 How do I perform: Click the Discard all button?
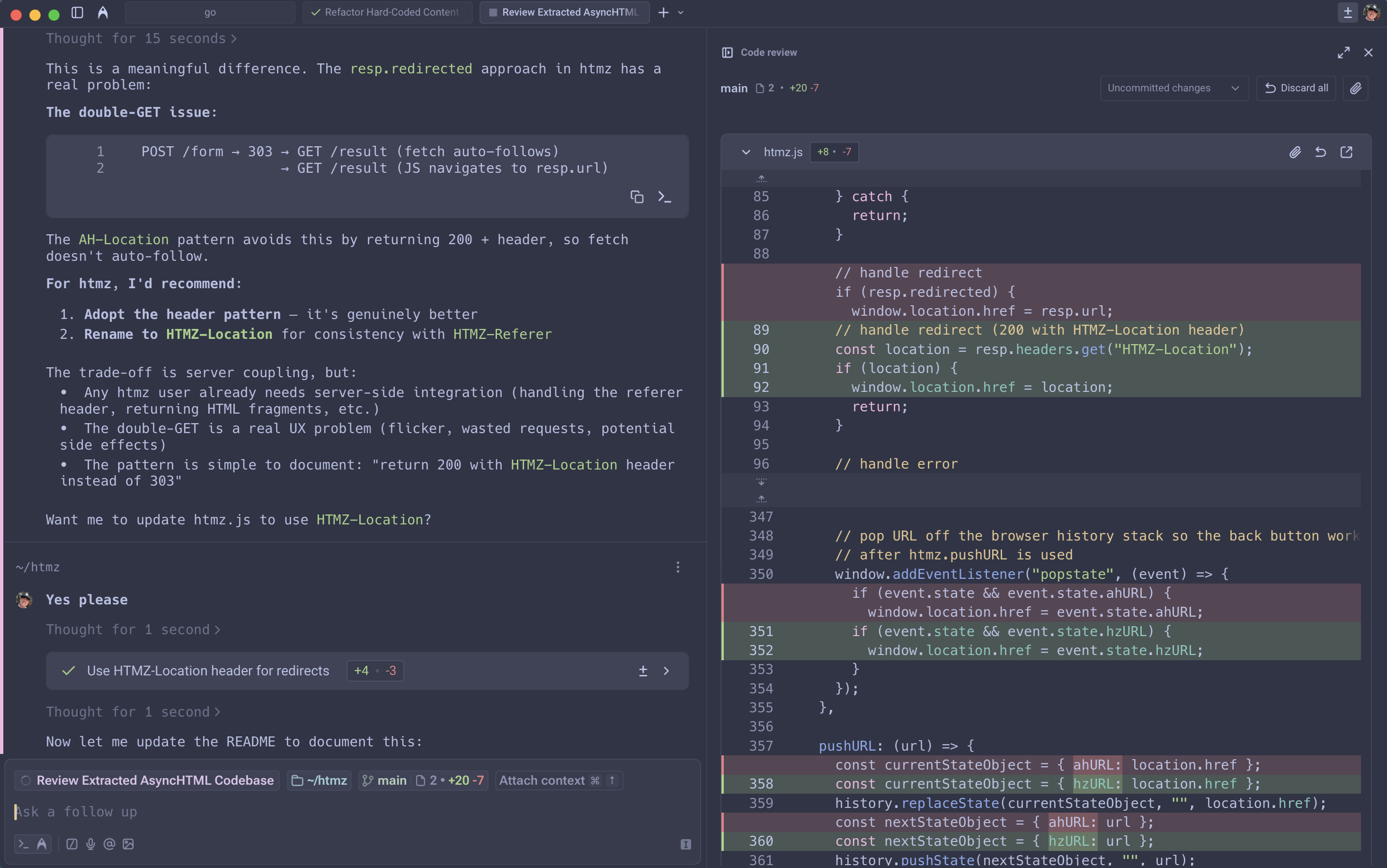point(1296,88)
